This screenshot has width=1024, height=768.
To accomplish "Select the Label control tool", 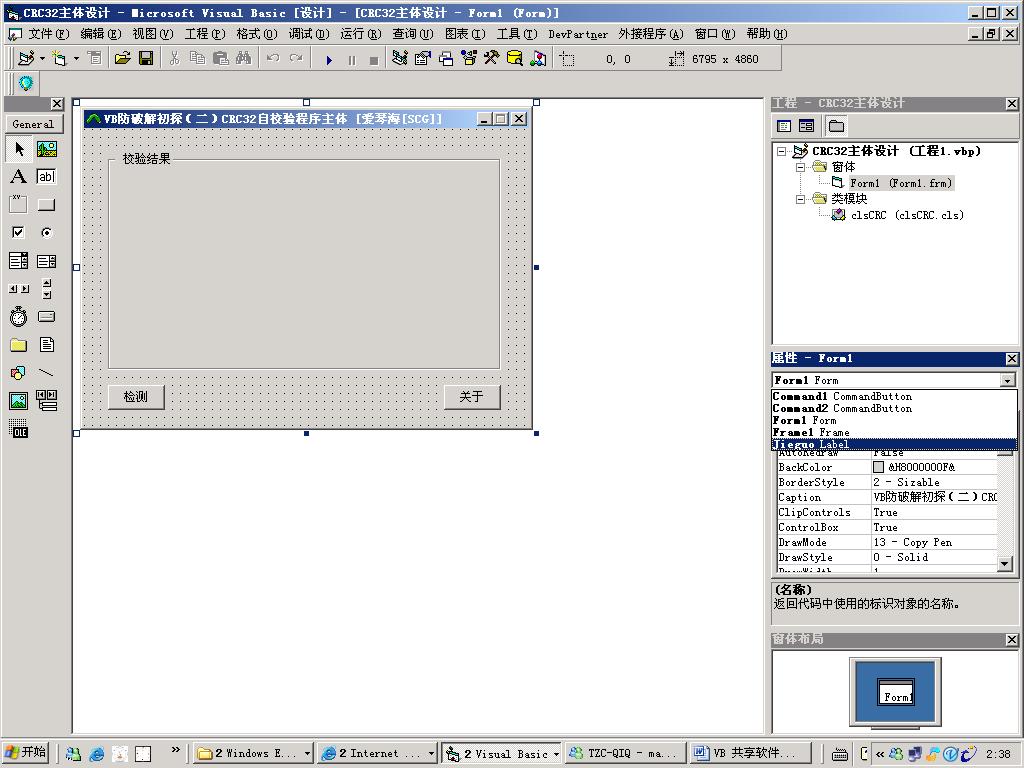I will click(19, 176).
